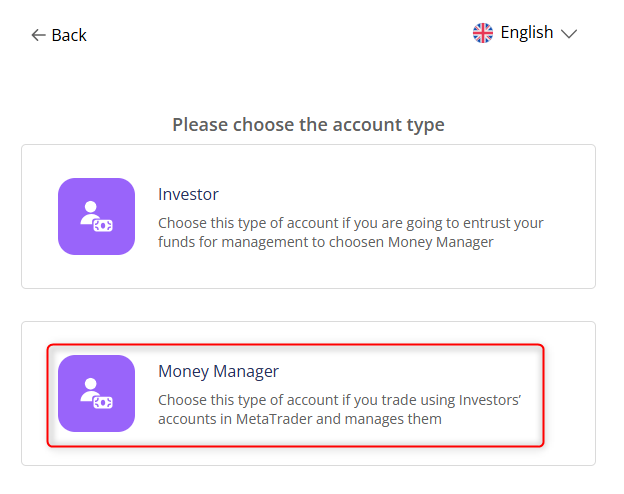Click the 'Please choose the account type' heading
The image size is (624, 494).
point(308,125)
